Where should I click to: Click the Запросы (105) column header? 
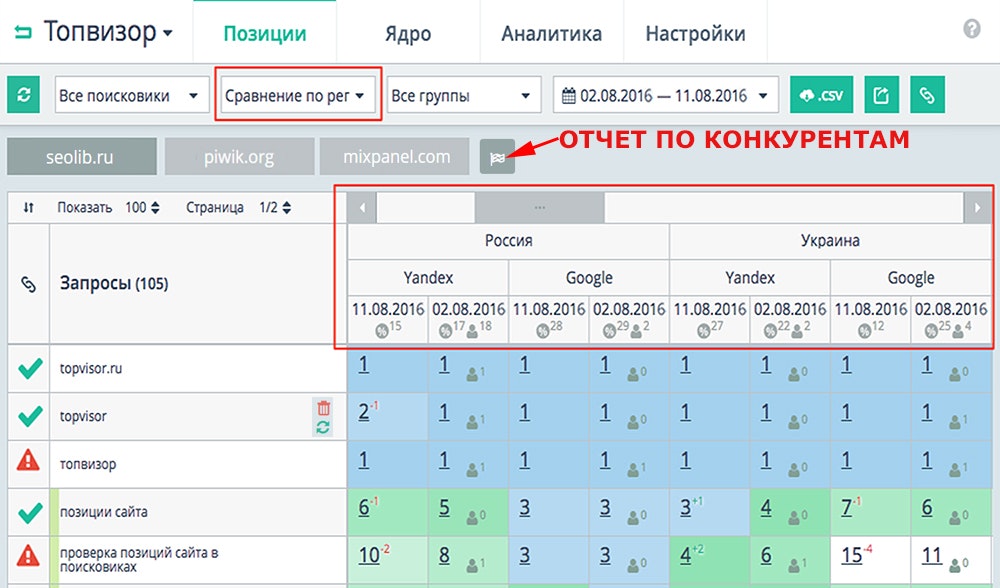pyautogui.click(x=114, y=283)
